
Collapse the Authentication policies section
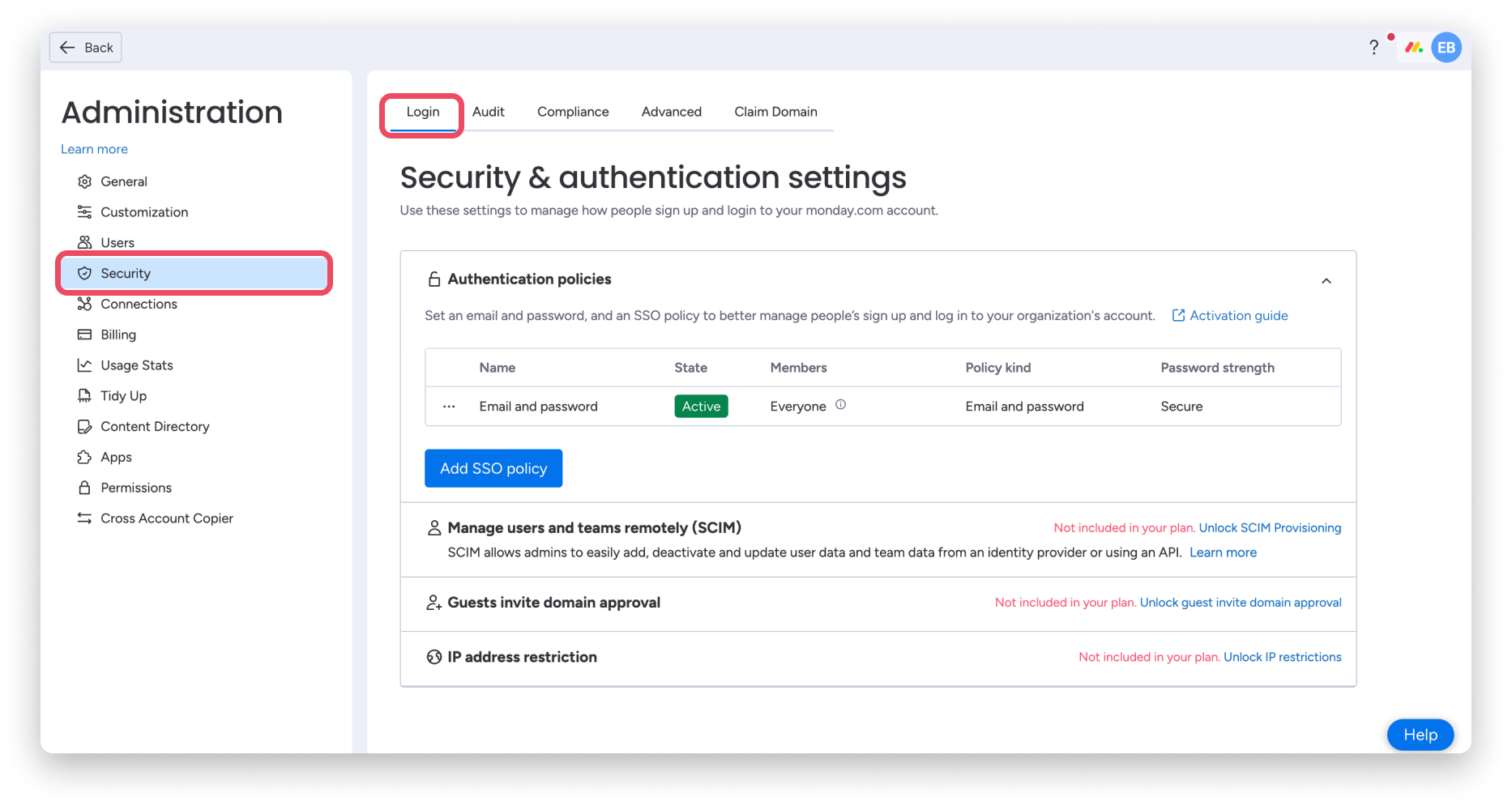click(x=1326, y=281)
